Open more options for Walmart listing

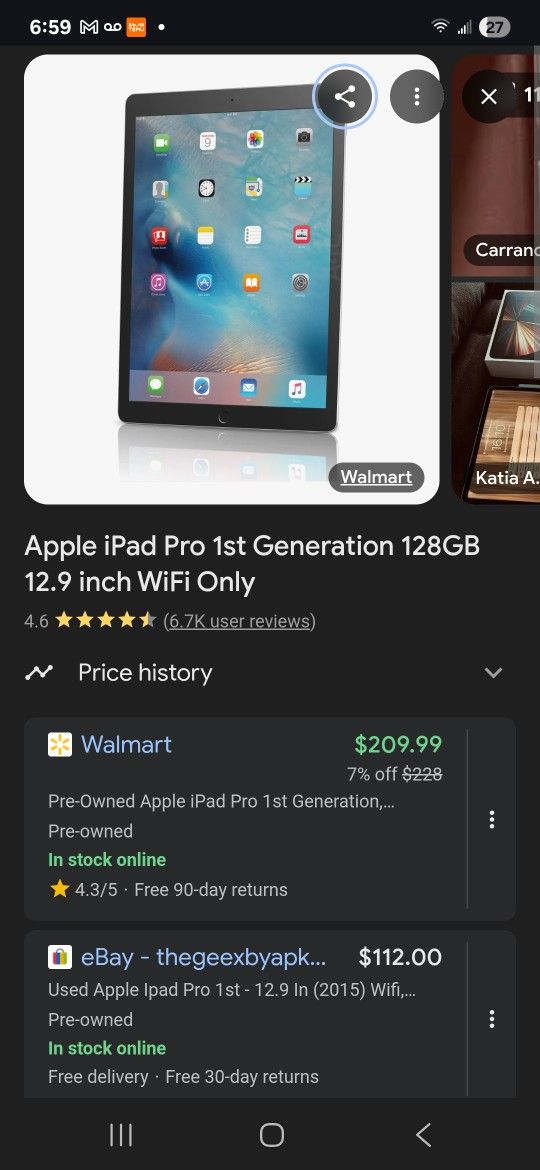492,819
